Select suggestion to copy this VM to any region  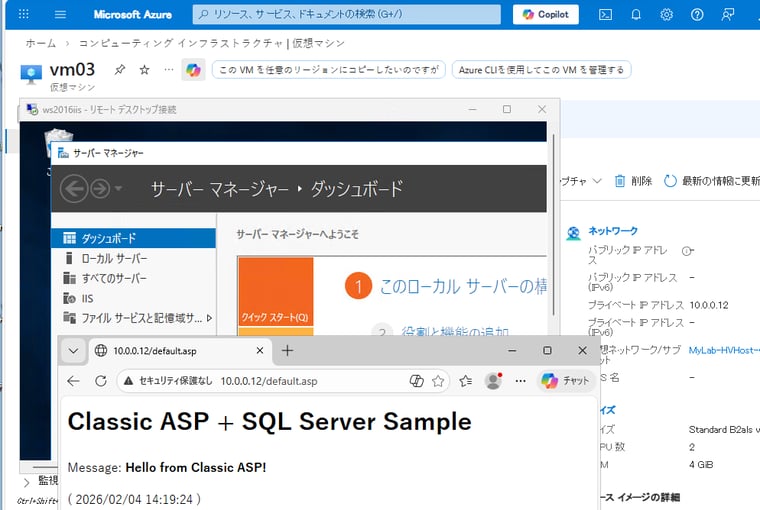[x=329, y=70]
